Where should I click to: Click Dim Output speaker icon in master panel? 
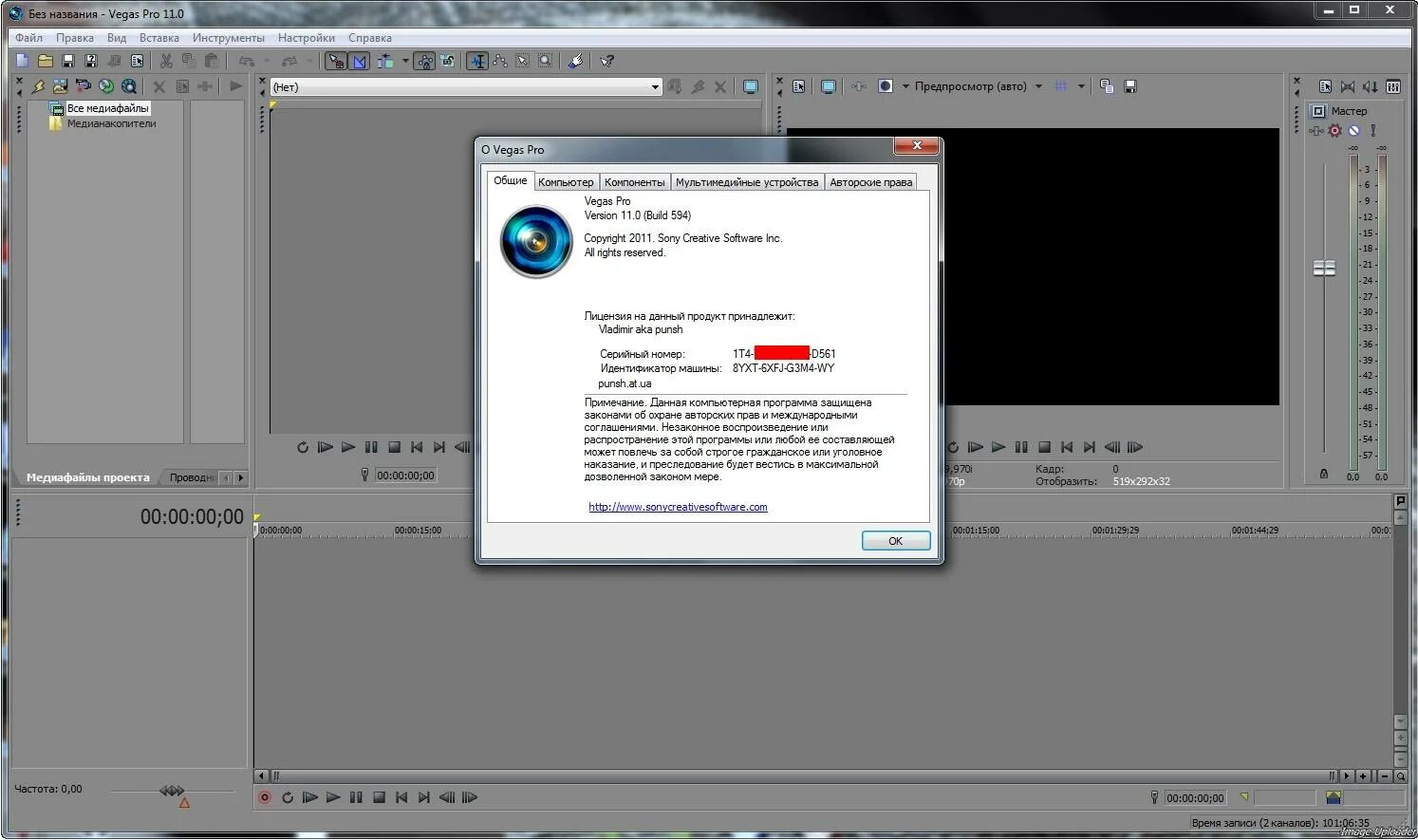coord(1370,86)
